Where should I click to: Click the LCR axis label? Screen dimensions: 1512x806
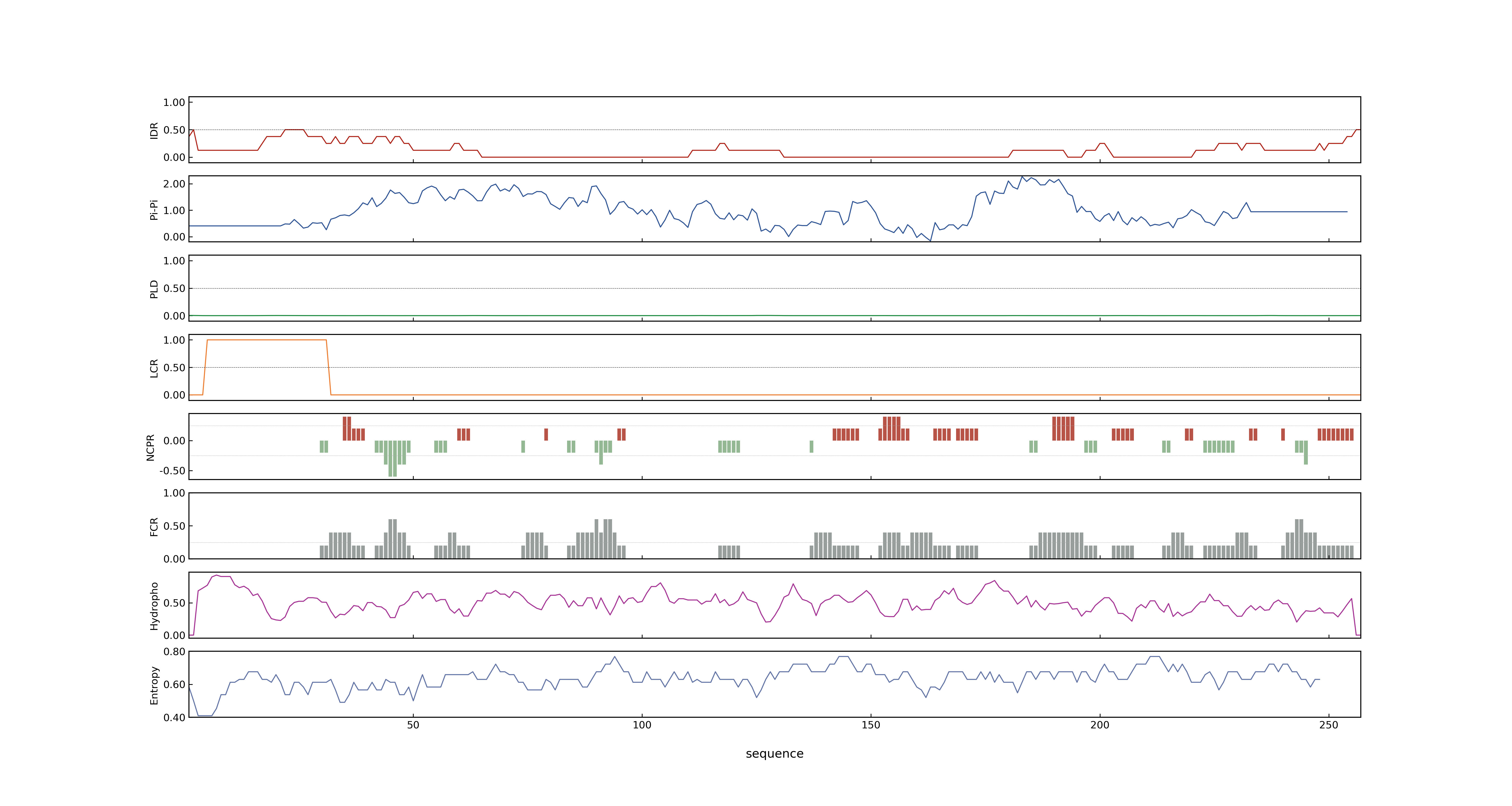[x=154, y=368]
